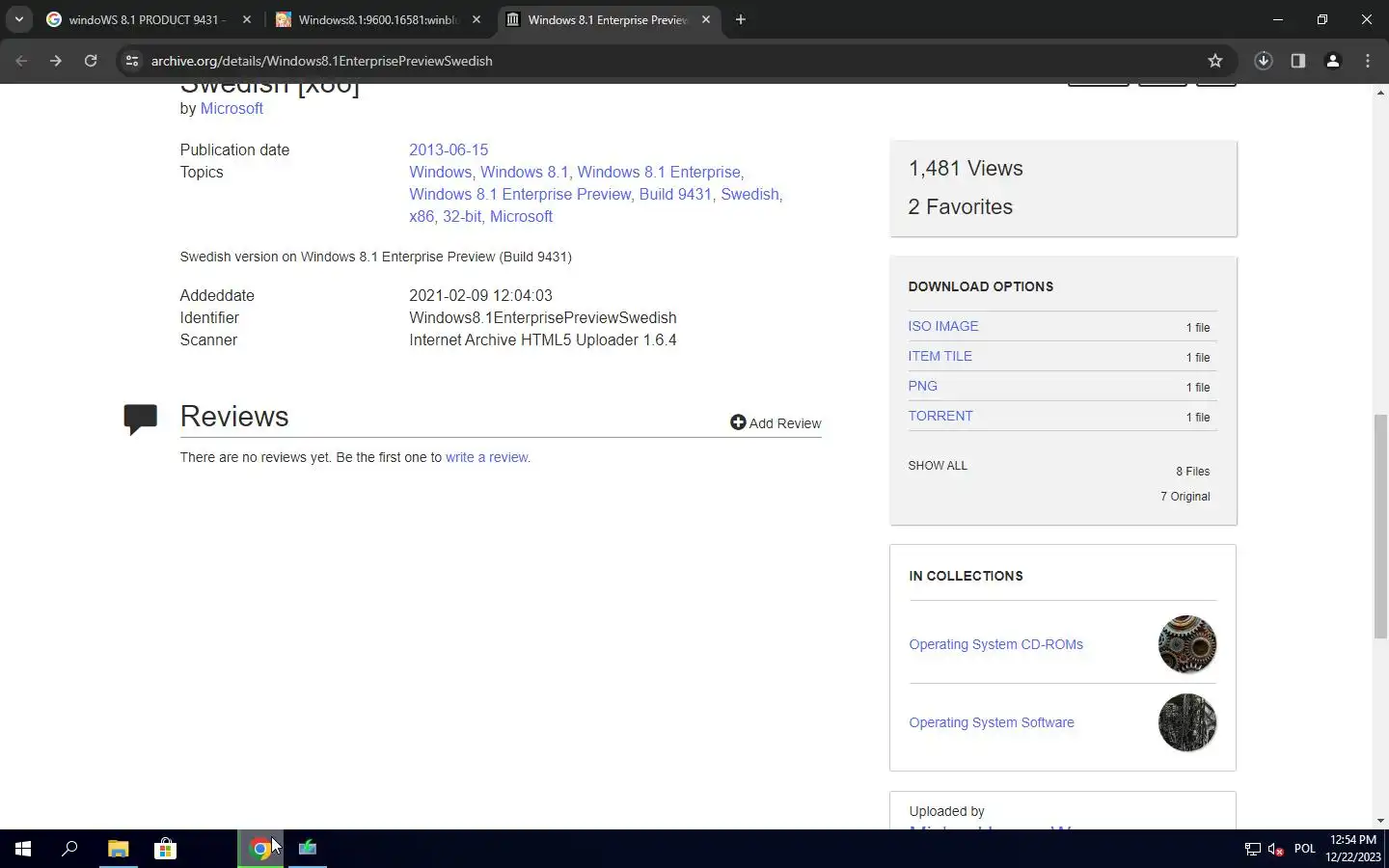Open Operating System CD-ROMs collection link
The width and height of the screenshot is (1389, 868).
point(995,644)
